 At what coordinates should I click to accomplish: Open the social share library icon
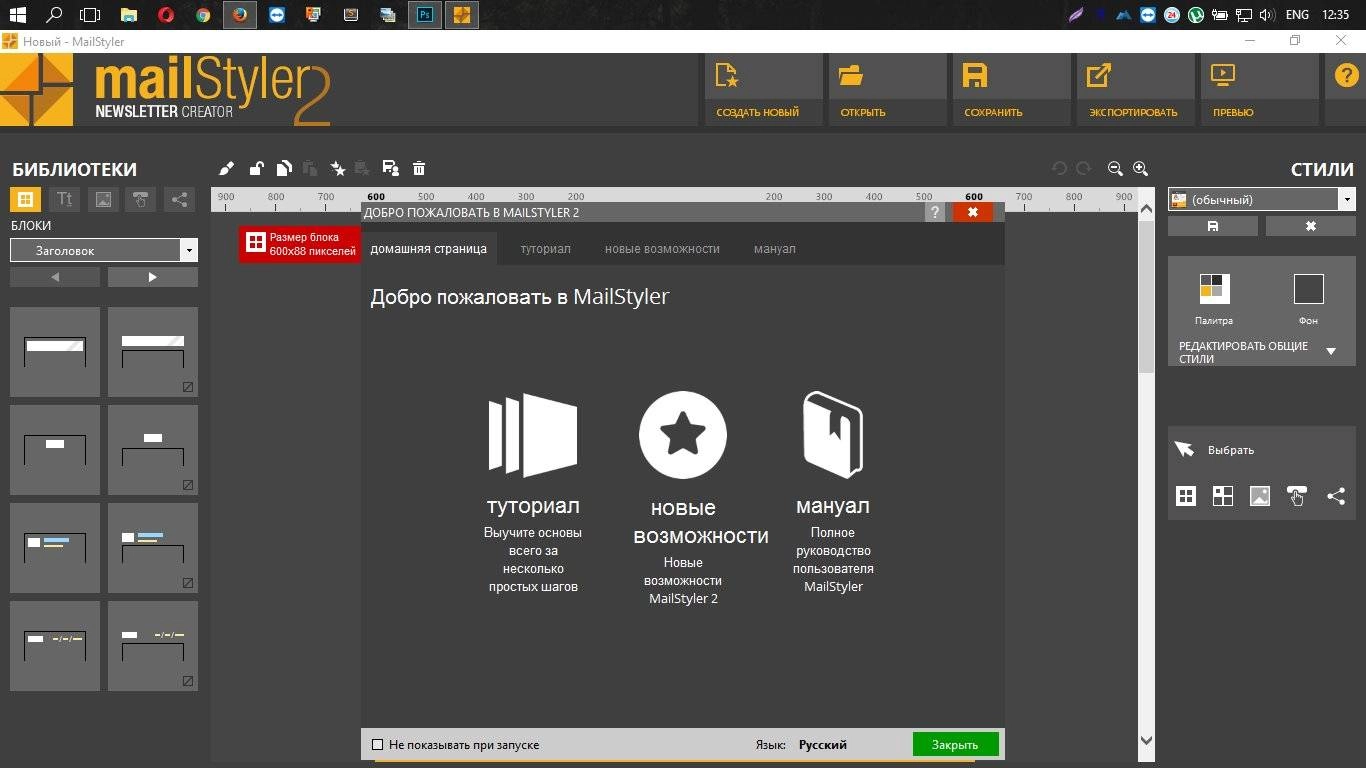point(178,198)
